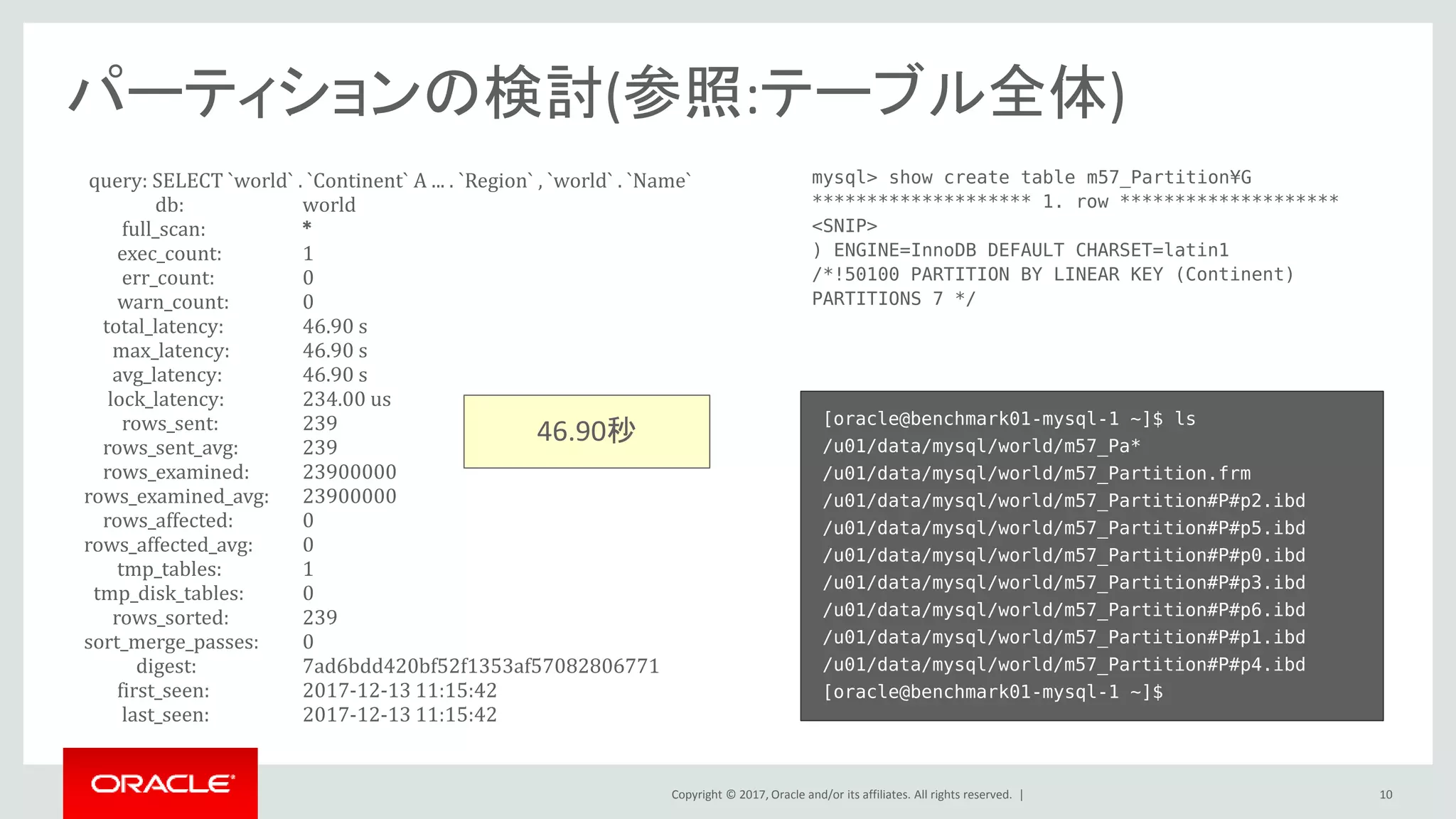Select the tmp_tables: label
This screenshot has width=1456, height=819.
pyautogui.click(x=169, y=569)
